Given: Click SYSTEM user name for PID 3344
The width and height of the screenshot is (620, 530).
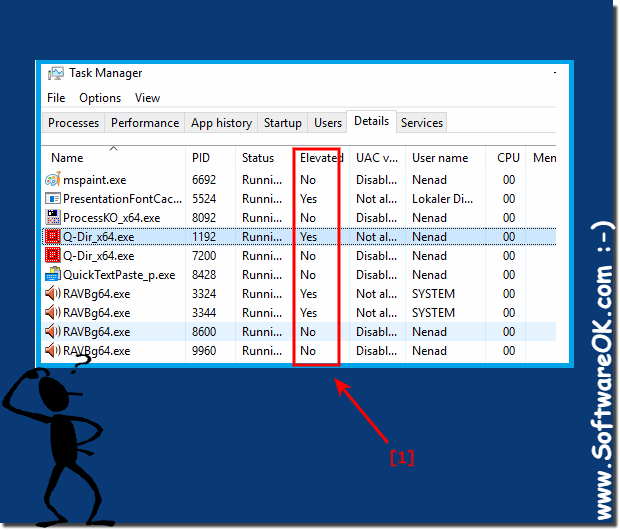Looking at the screenshot, I should point(433,313).
